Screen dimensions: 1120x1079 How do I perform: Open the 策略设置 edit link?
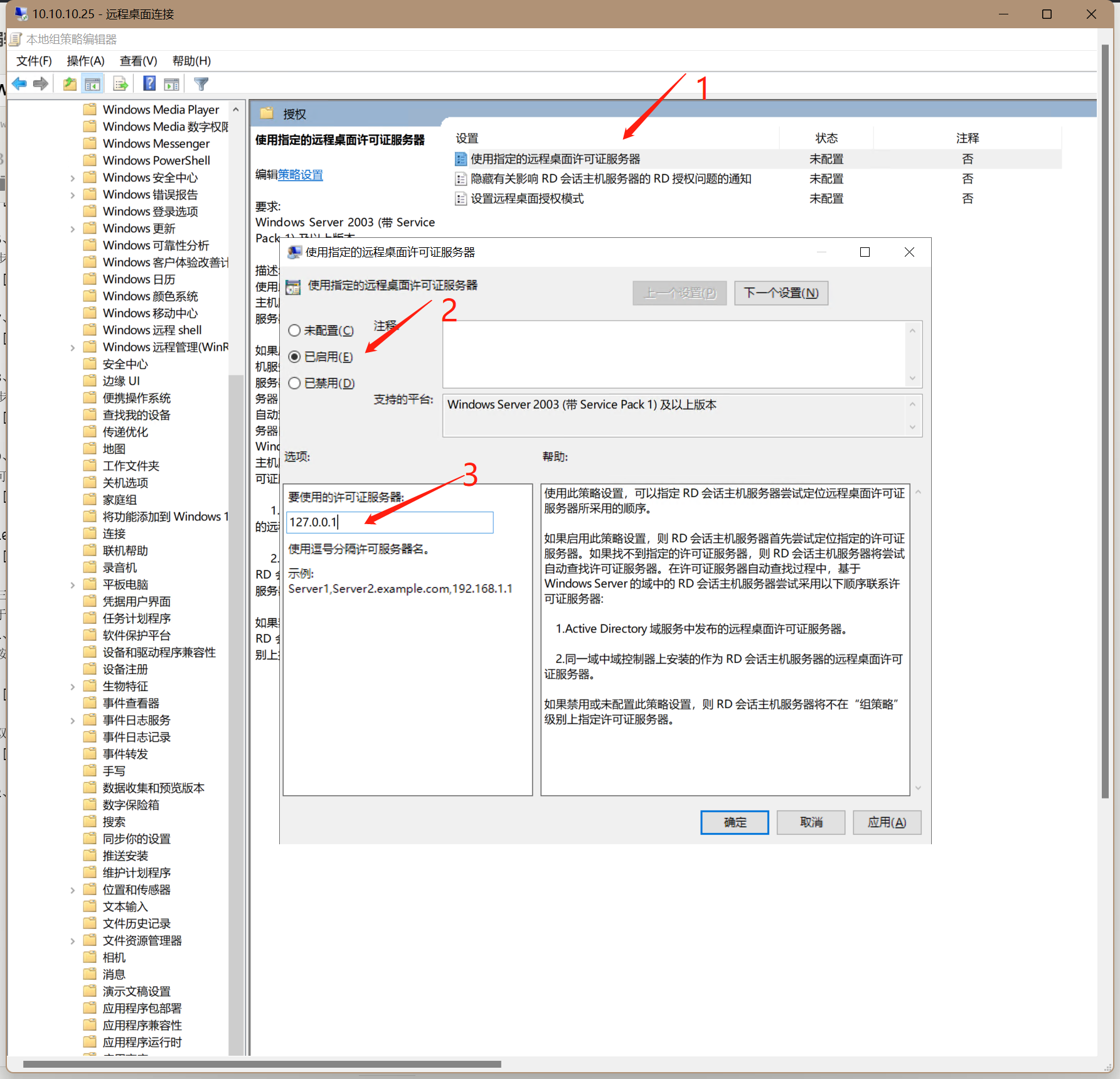[301, 175]
